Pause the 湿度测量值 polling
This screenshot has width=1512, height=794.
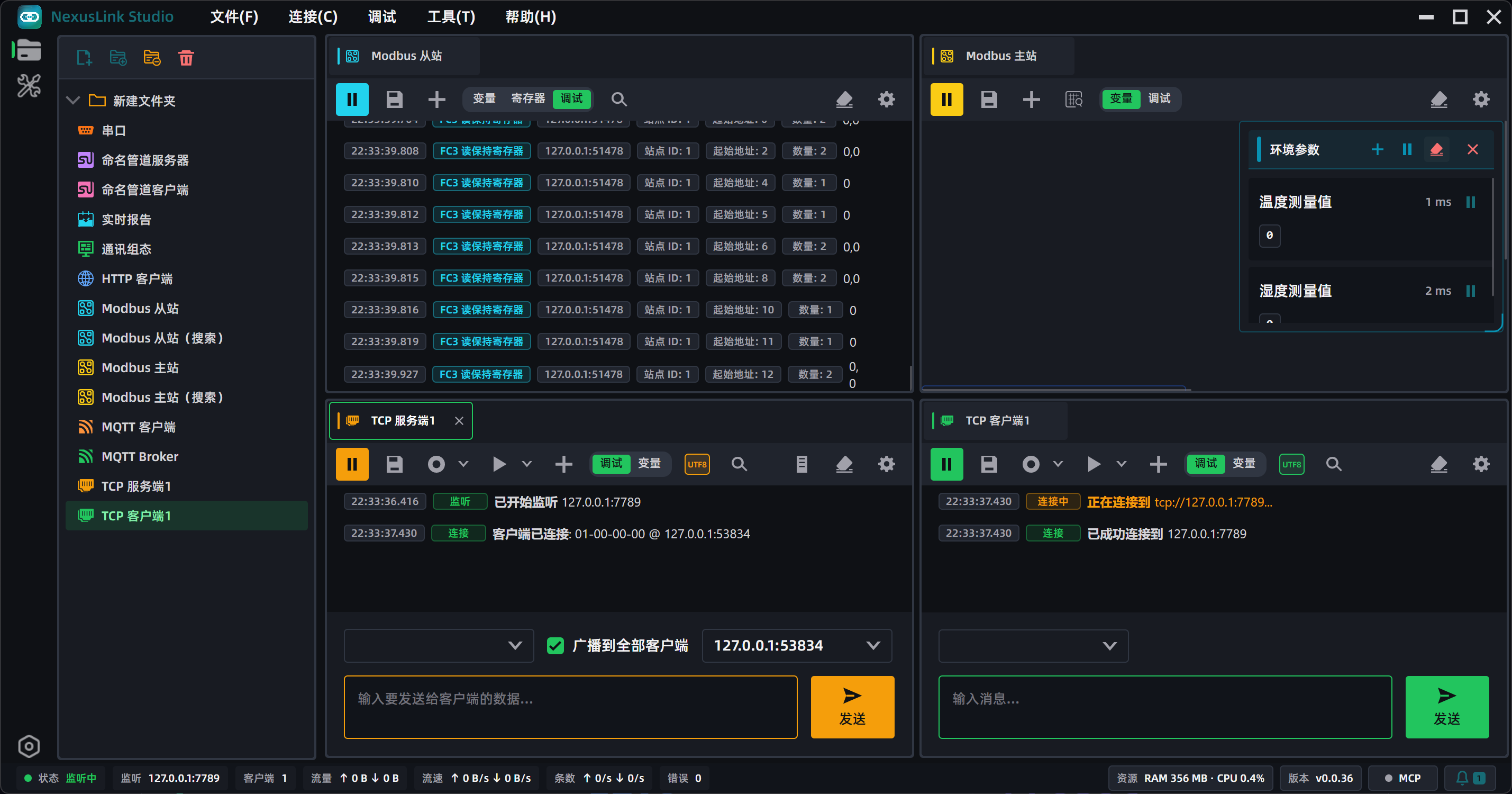[x=1470, y=291]
